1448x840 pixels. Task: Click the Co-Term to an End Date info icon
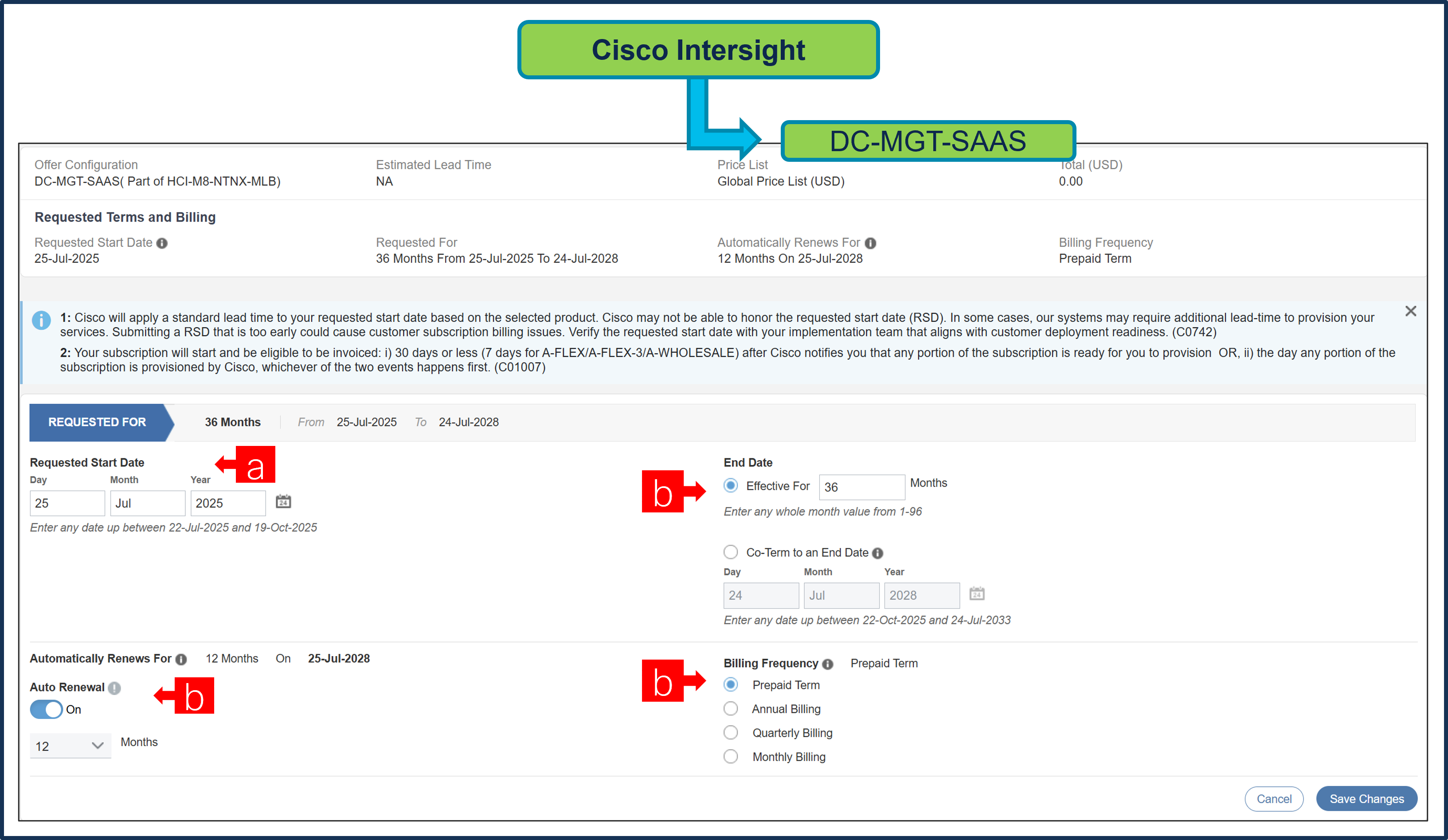pos(877,553)
